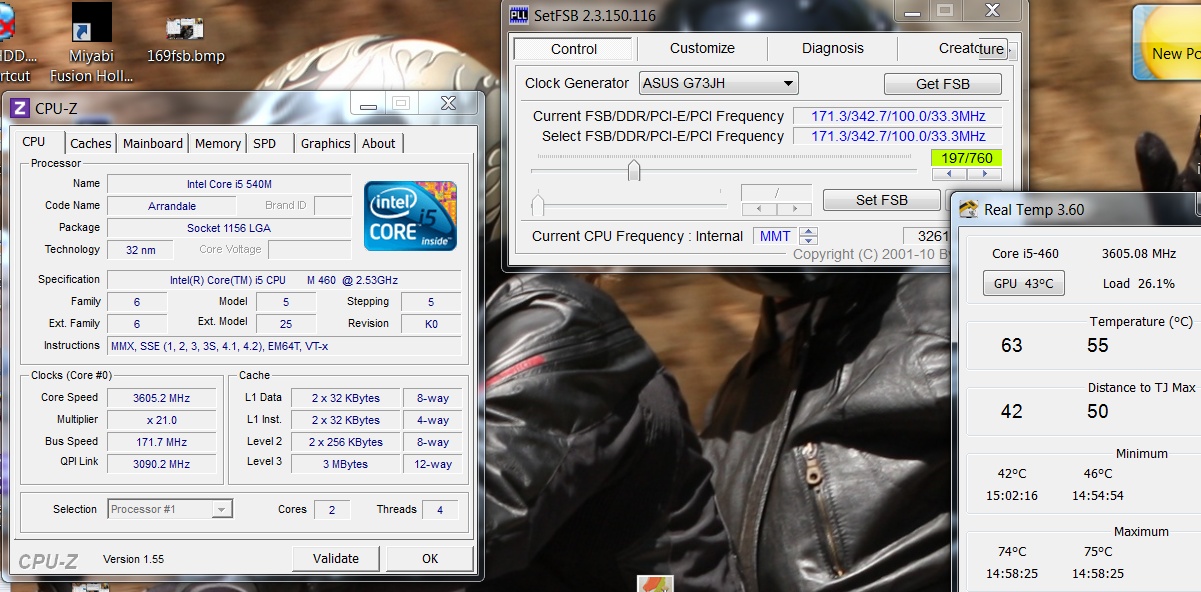Click the Cores value 2
The height and width of the screenshot is (592, 1201).
tap(332, 510)
